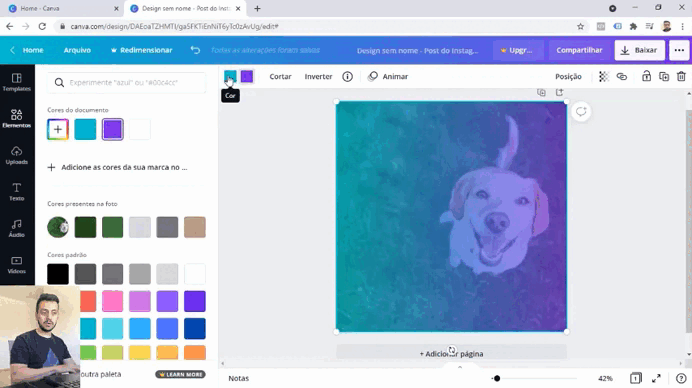The image size is (692, 388).
Task: Pick the pink default color swatch
Action: point(113,301)
